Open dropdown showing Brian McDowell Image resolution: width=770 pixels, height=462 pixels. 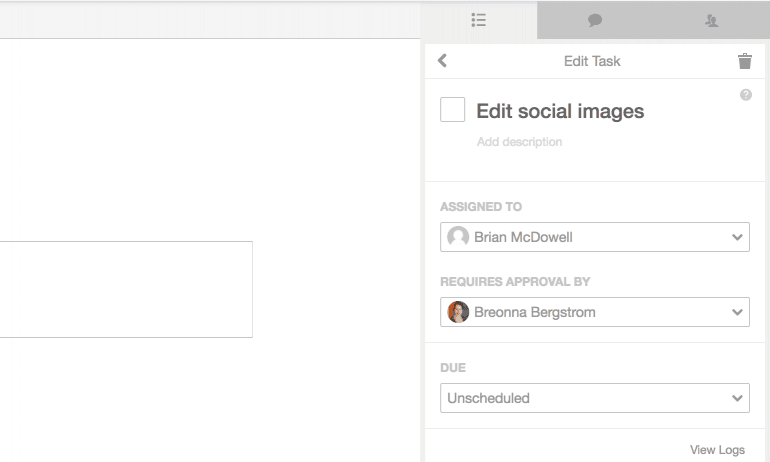click(594, 237)
